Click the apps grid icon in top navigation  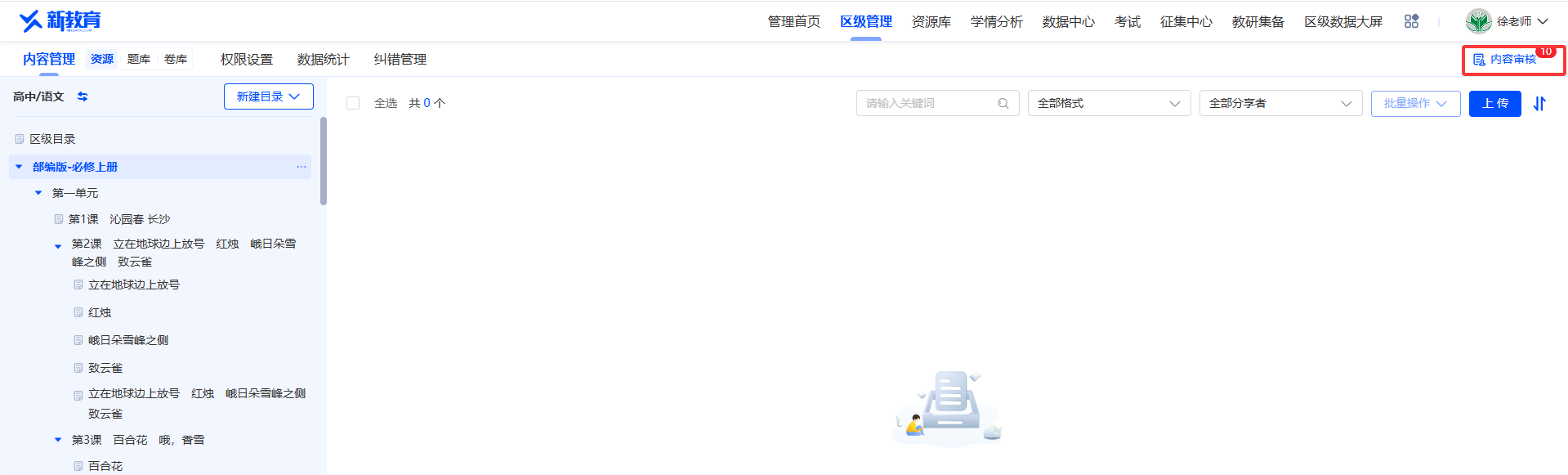click(1411, 21)
